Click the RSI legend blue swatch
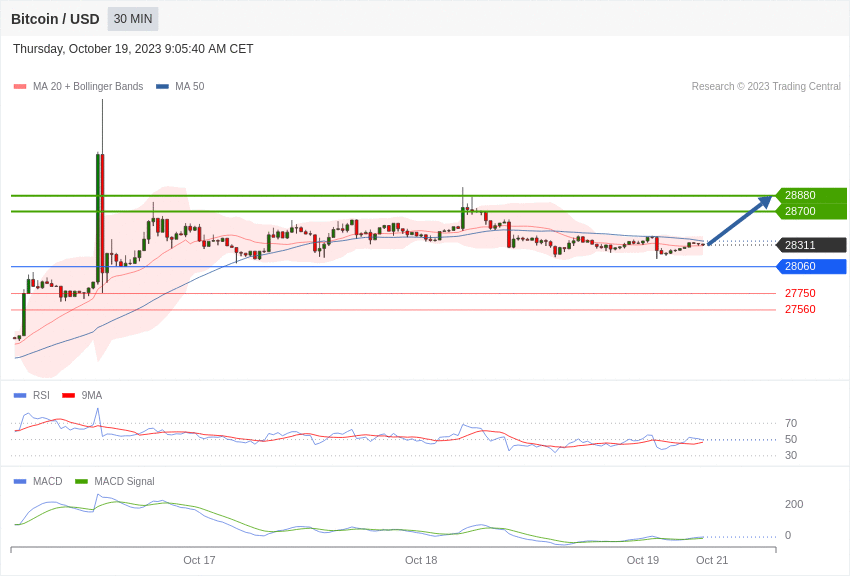Image resolution: width=850 pixels, height=576 pixels. (20, 396)
